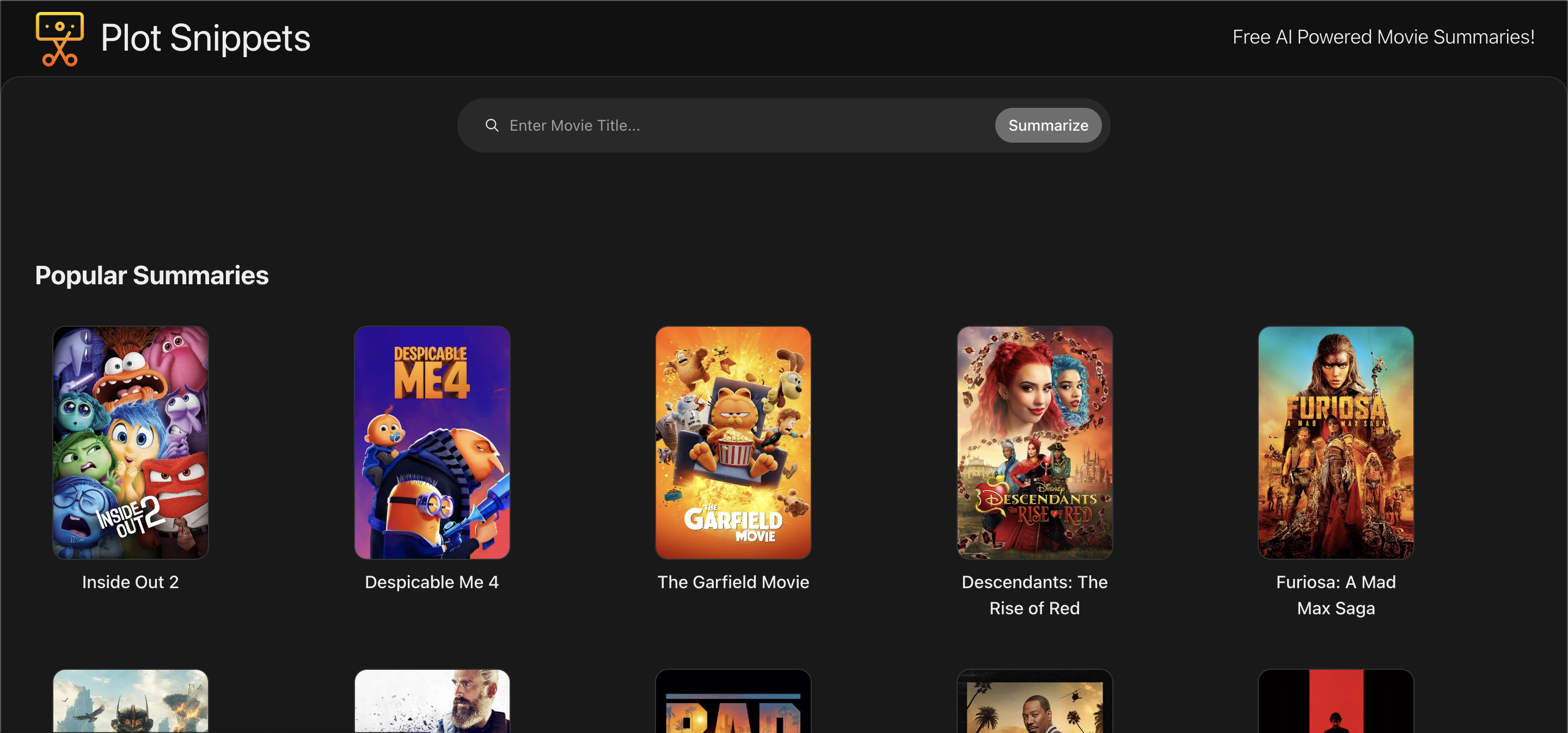The height and width of the screenshot is (733, 1568).
Task: Open the Descendants Rise of Red poster
Action: pyautogui.click(x=1034, y=442)
